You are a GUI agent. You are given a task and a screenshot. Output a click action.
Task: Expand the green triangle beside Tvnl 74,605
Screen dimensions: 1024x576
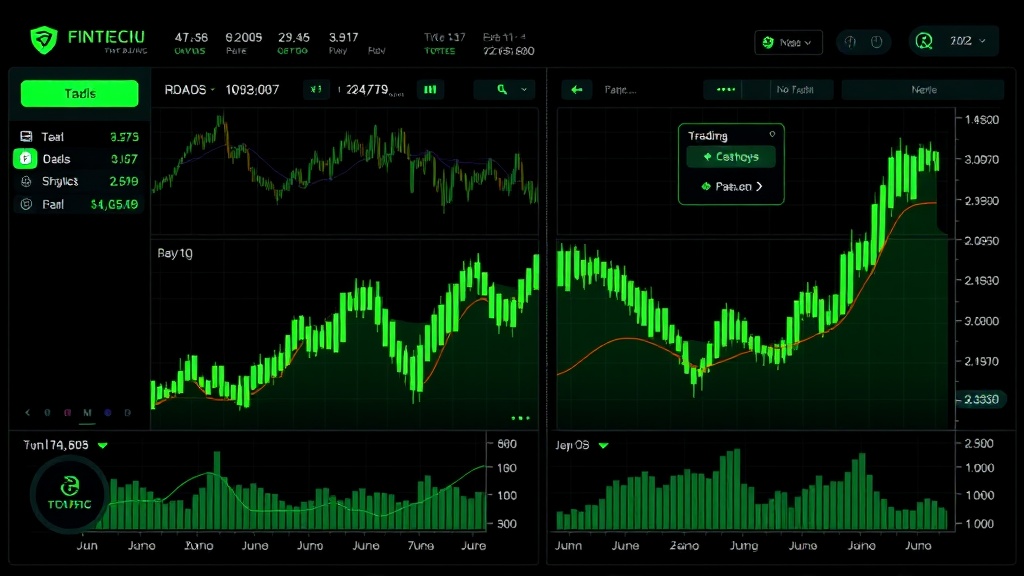(103, 445)
